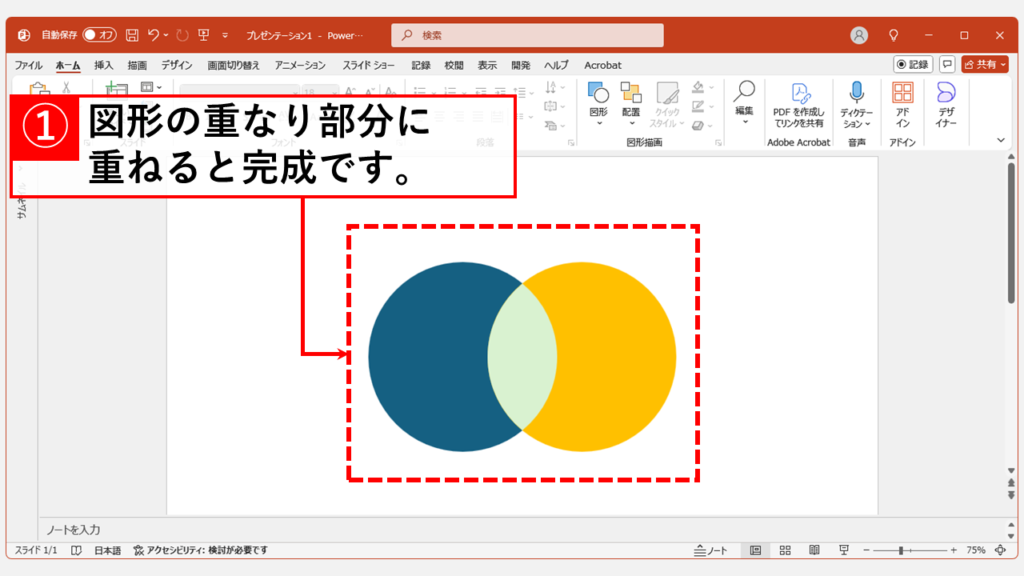The image size is (1024, 576).
Task: Open the アニメーション ribbon tab
Action: 300,65
